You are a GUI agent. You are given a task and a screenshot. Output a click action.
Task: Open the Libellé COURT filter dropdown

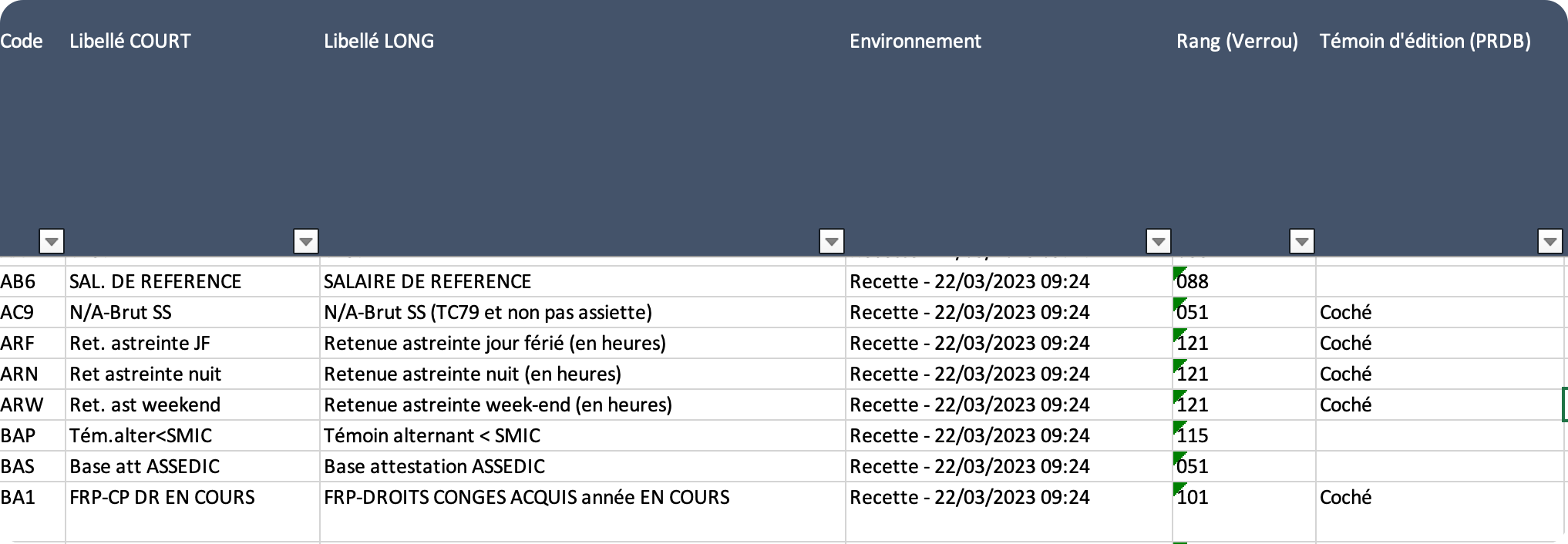[305, 240]
